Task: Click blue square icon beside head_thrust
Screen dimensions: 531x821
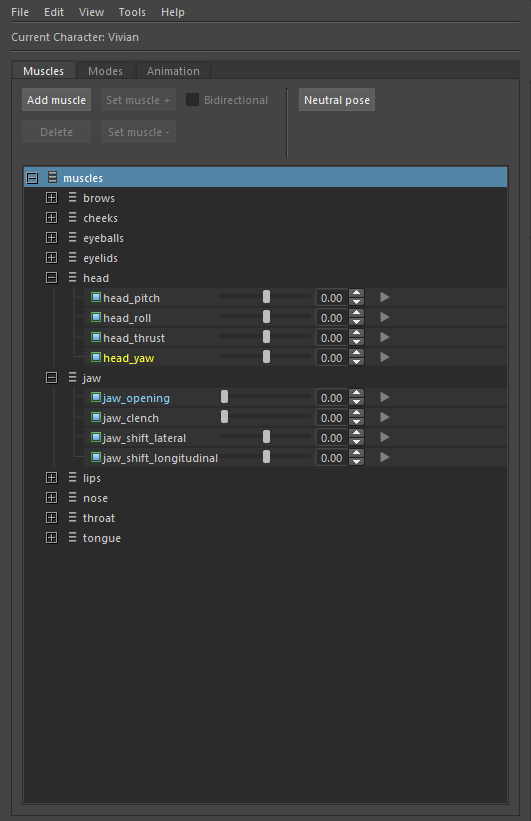Action: (x=96, y=337)
